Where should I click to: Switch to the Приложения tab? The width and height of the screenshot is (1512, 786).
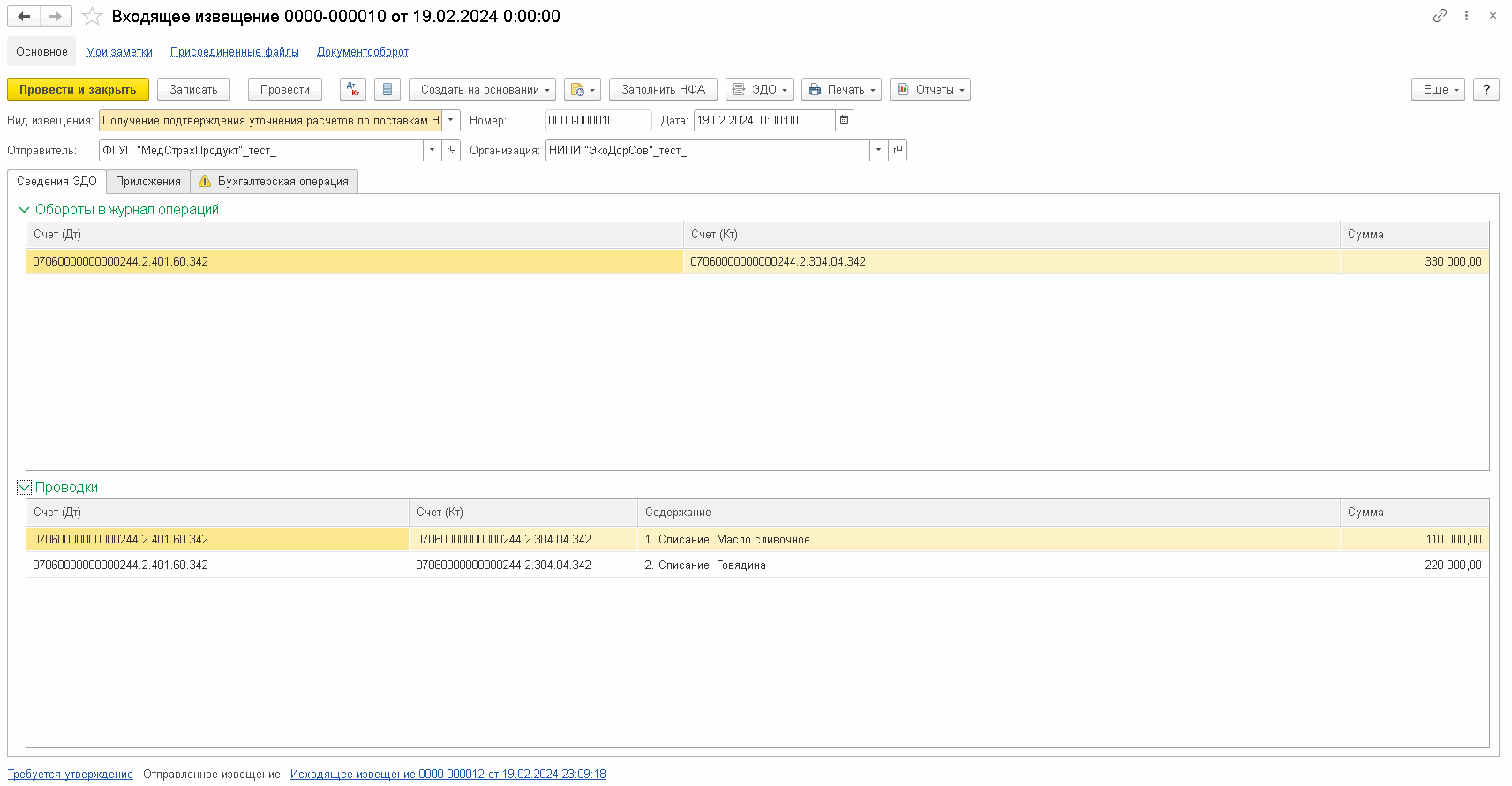coord(148,181)
